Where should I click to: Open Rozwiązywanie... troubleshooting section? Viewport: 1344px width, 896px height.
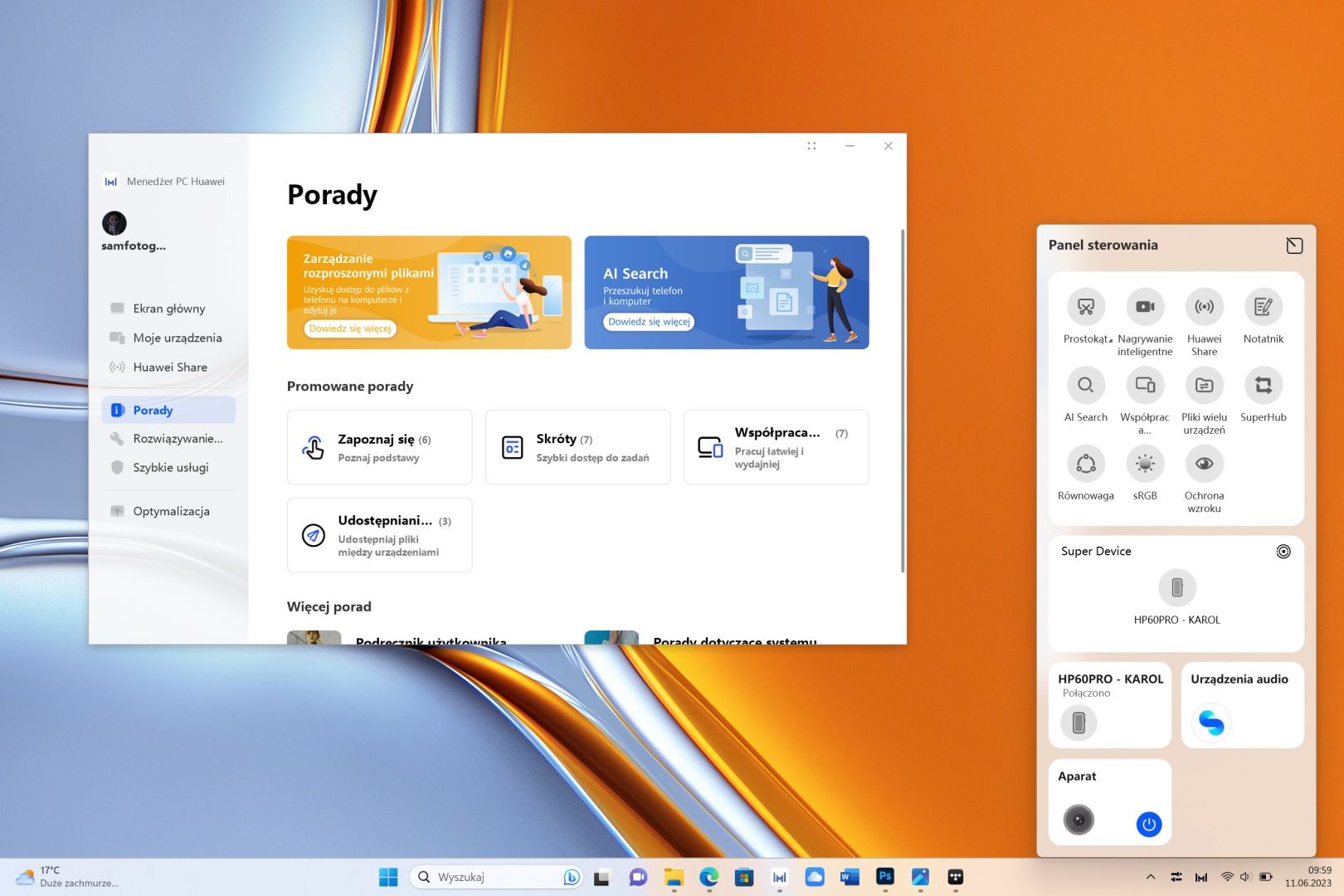(168, 439)
